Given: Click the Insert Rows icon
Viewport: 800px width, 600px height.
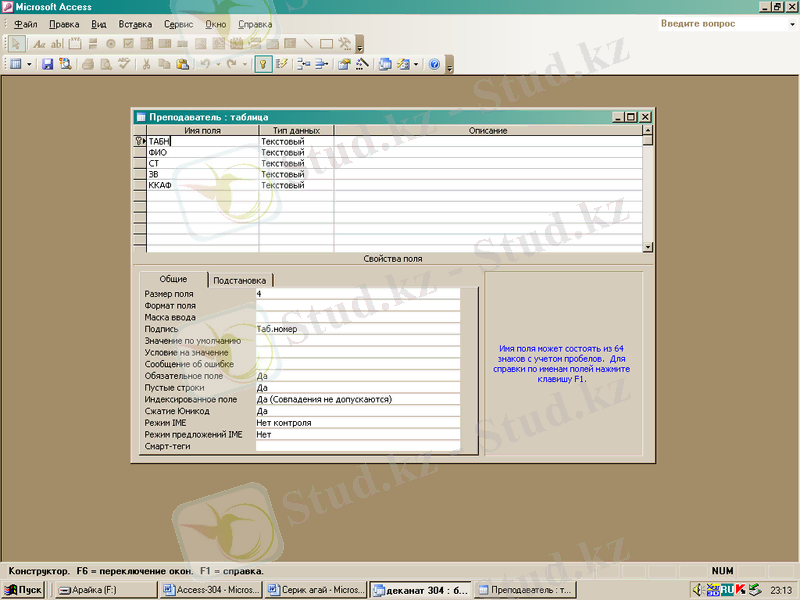Looking at the screenshot, I should (303, 64).
